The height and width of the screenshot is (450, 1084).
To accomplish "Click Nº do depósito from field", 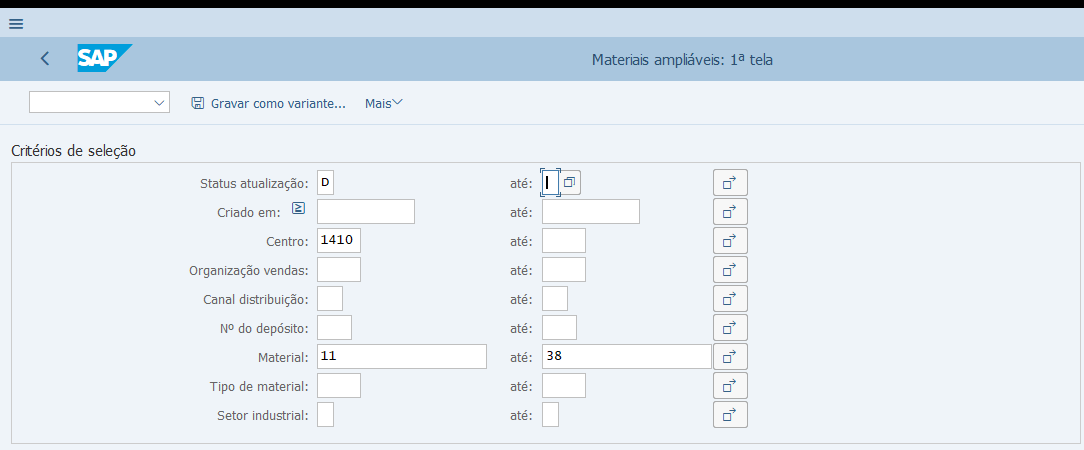I will click(335, 328).
